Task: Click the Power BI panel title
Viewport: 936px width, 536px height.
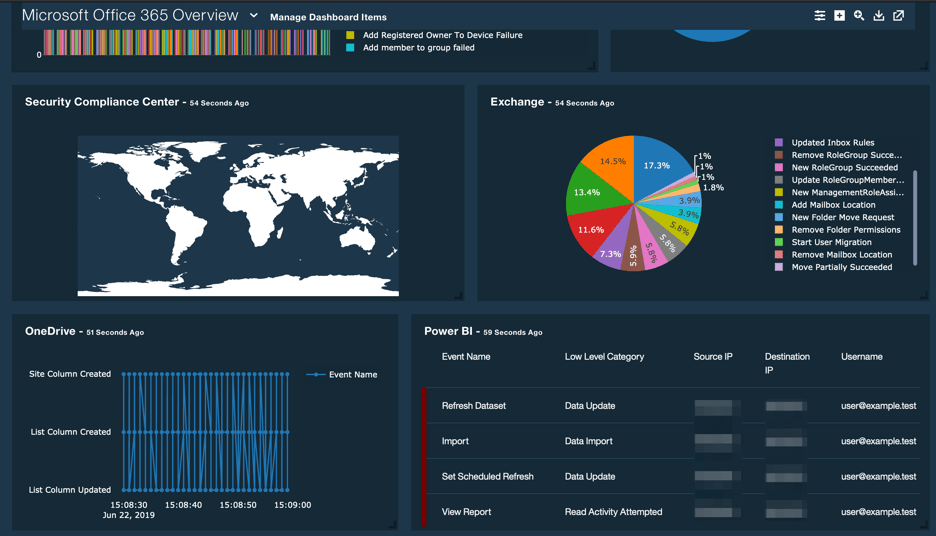Action: (x=448, y=331)
